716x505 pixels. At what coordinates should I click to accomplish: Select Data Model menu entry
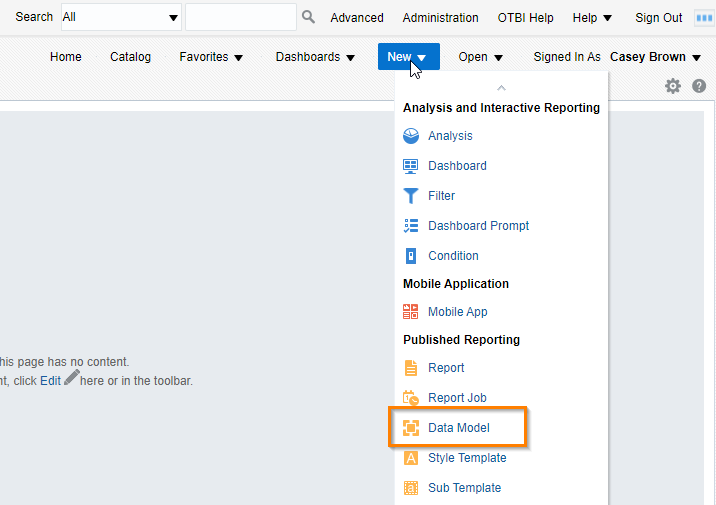[458, 428]
